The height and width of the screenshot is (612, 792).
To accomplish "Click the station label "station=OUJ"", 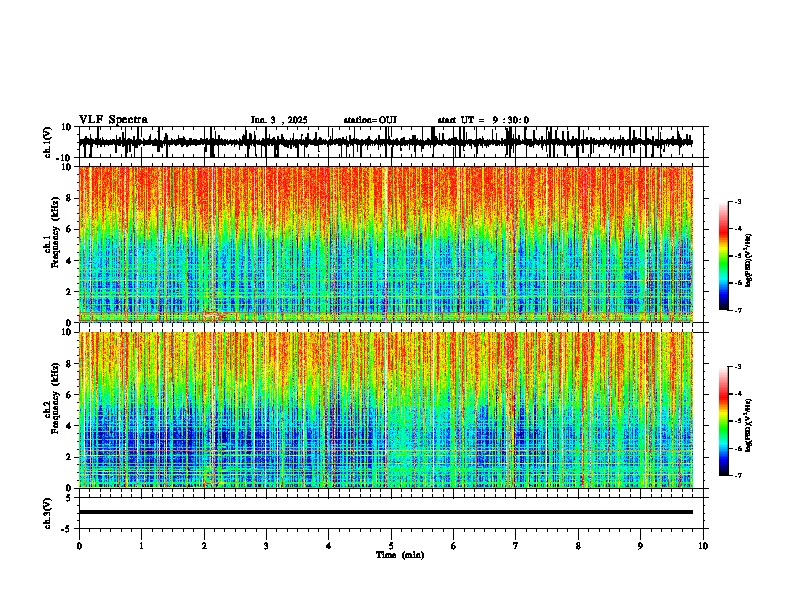I will 370,120.
